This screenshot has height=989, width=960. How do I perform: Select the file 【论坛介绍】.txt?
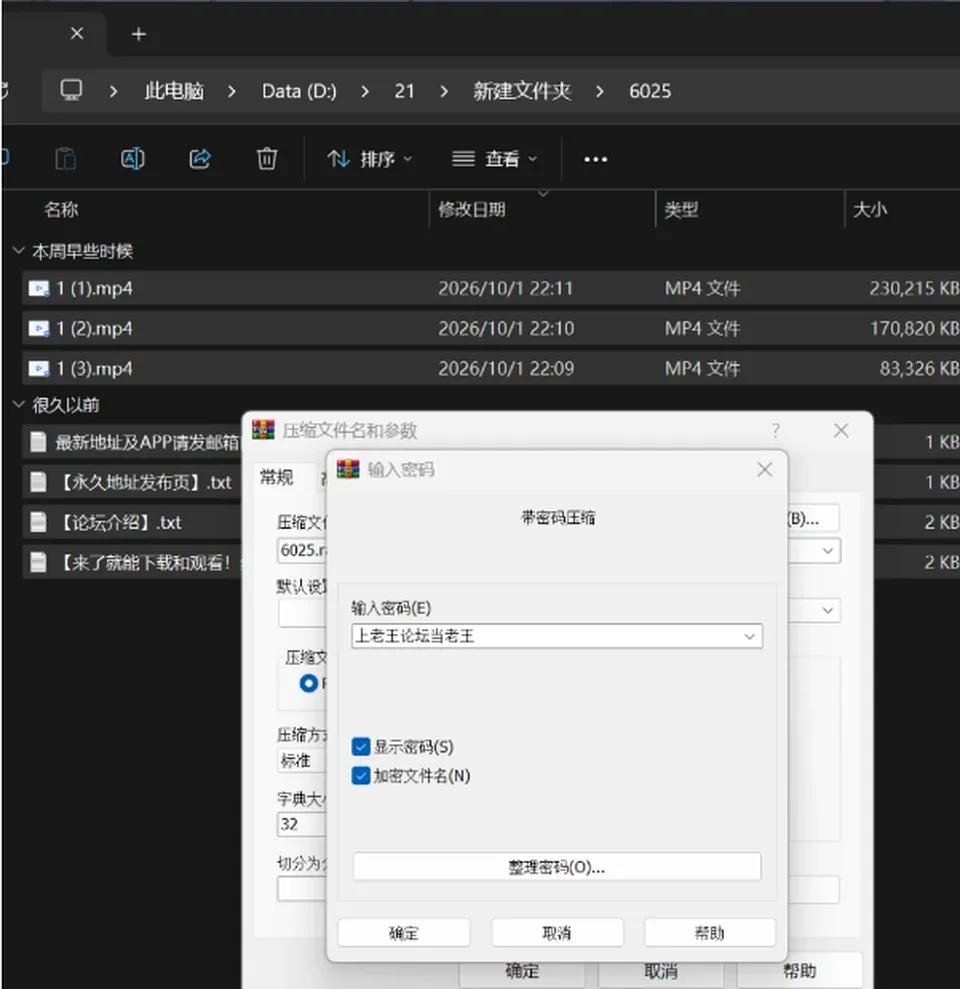(132, 522)
